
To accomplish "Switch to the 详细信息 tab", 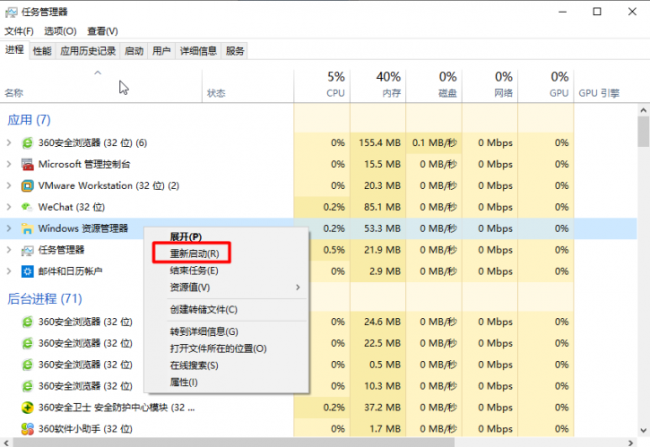I will (x=198, y=51).
